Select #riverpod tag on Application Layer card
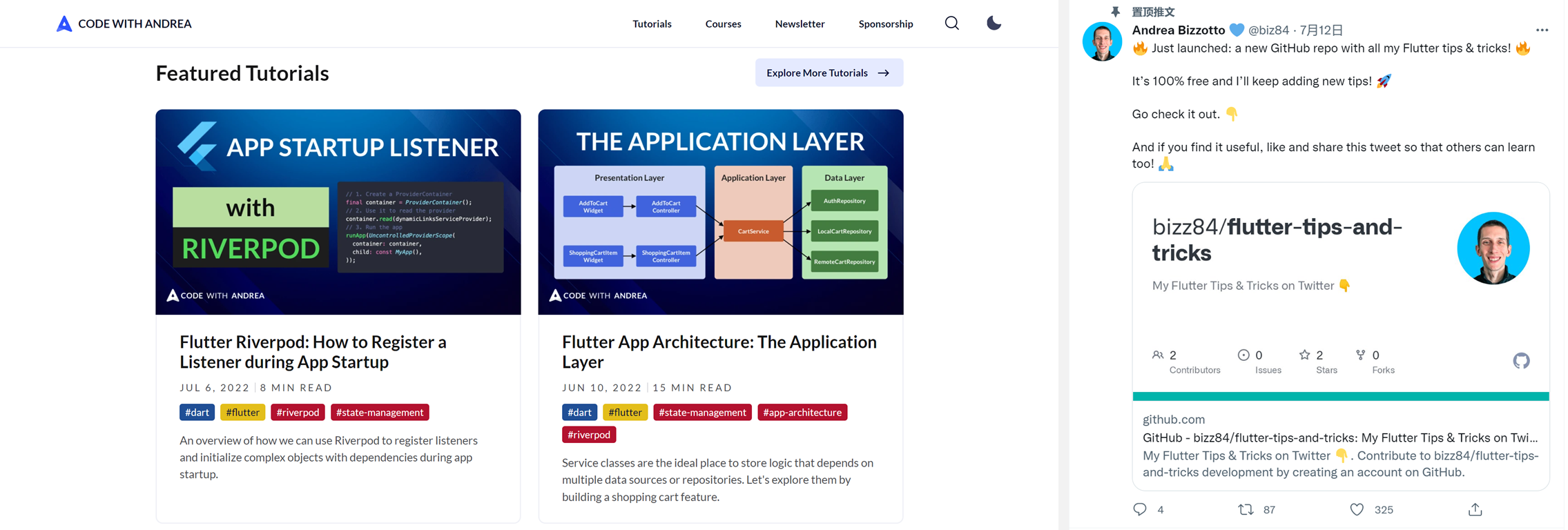Screen dimensions: 1568x530 pos(589,434)
